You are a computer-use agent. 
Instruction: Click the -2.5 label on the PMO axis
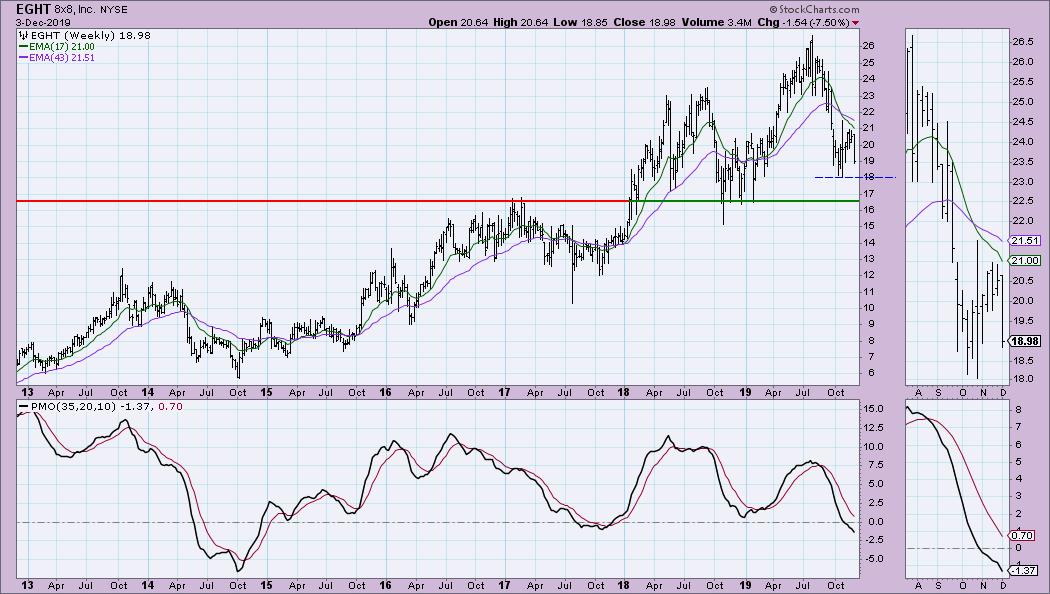coord(875,540)
